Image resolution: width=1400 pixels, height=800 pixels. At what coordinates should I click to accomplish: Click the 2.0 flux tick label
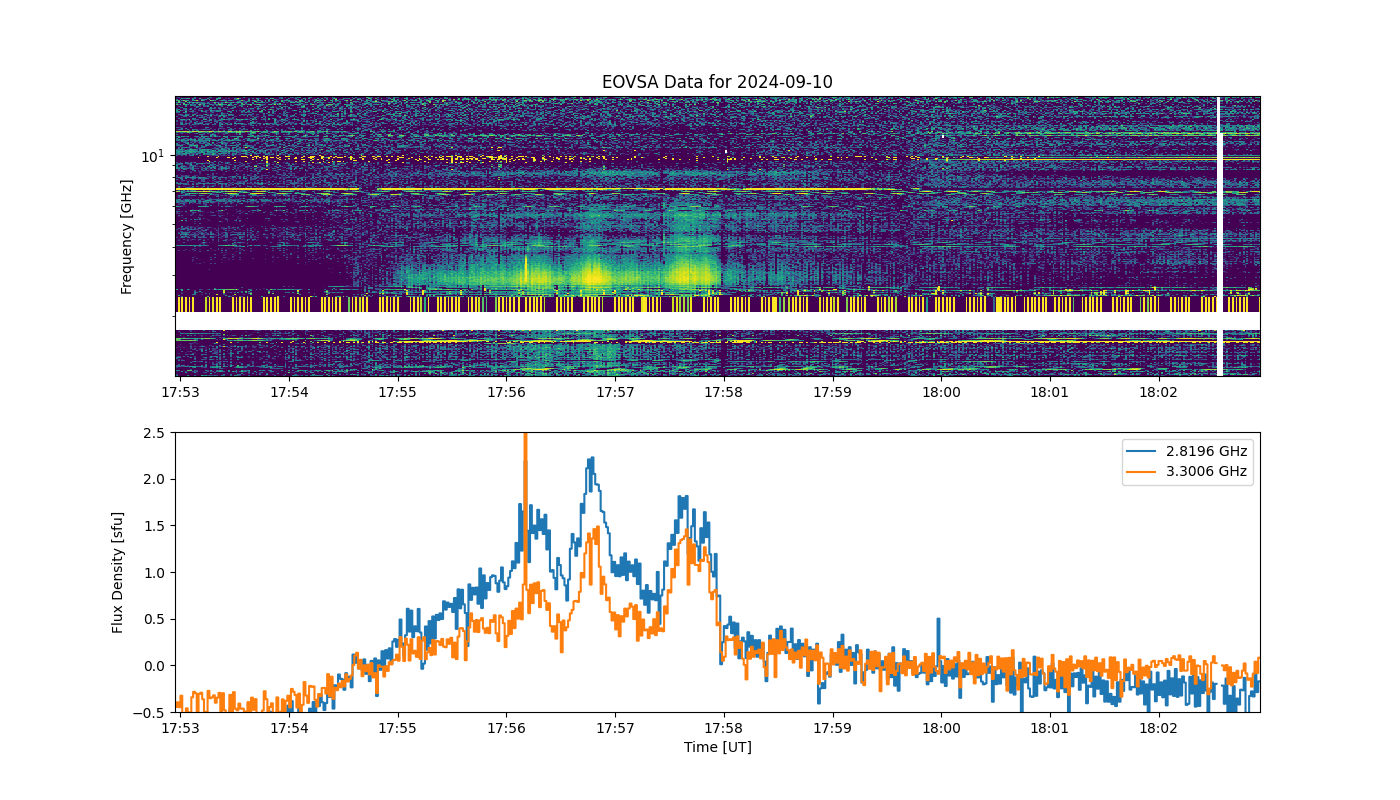[x=155, y=479]
